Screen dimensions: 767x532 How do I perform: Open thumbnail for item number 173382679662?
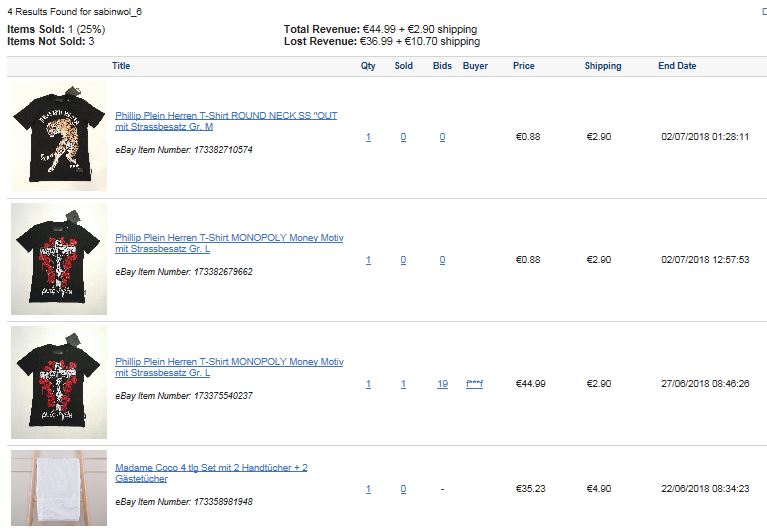tap(58, 259)
